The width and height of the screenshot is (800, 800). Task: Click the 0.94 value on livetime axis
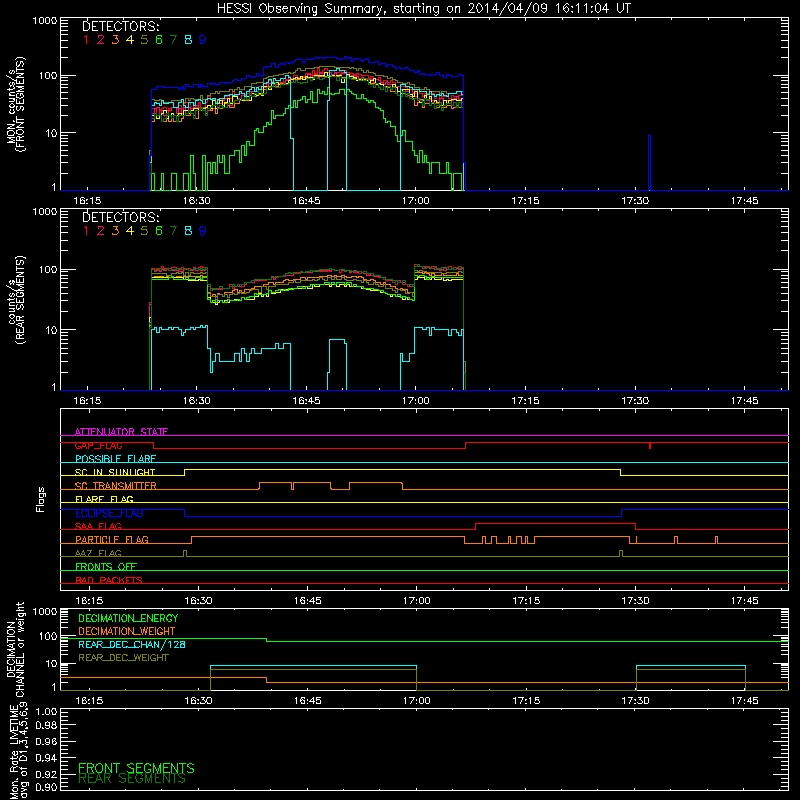(46, 757)
